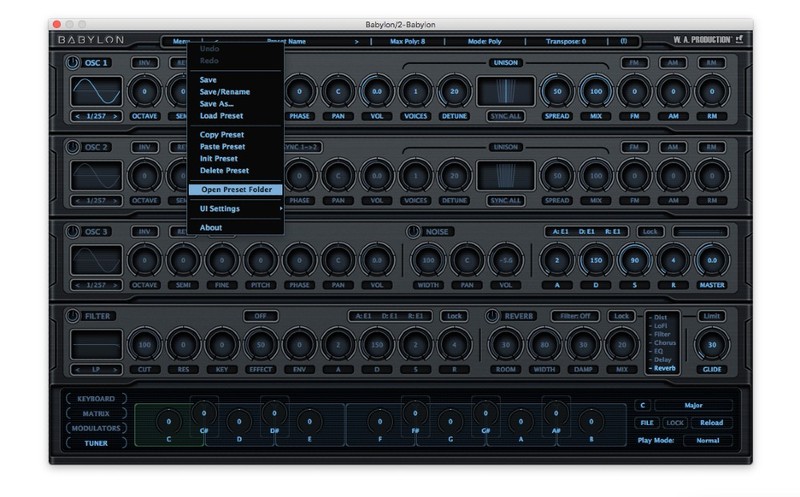Toggle the OSC 1 power button
This screenshot has height=497, width=800.
(73, 63)
